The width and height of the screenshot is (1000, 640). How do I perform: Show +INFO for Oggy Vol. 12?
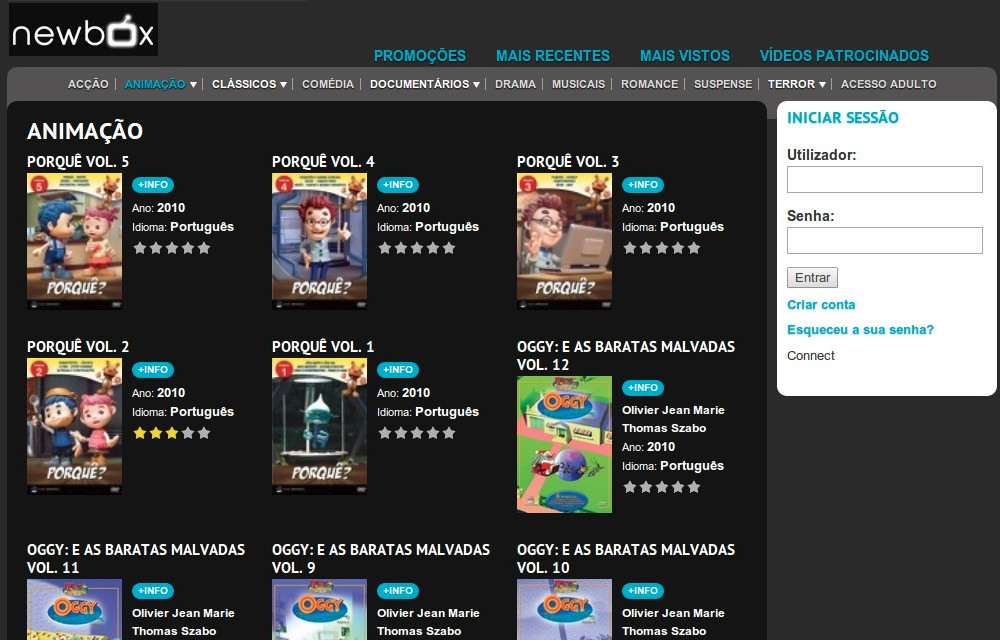[x=643, y=388]
